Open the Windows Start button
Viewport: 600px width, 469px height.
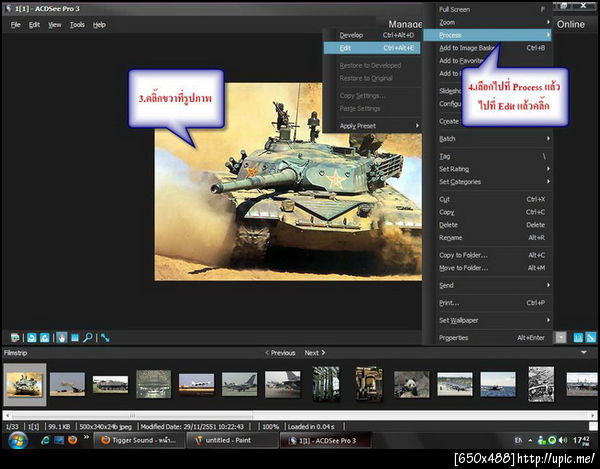click(x=17, y=440)
